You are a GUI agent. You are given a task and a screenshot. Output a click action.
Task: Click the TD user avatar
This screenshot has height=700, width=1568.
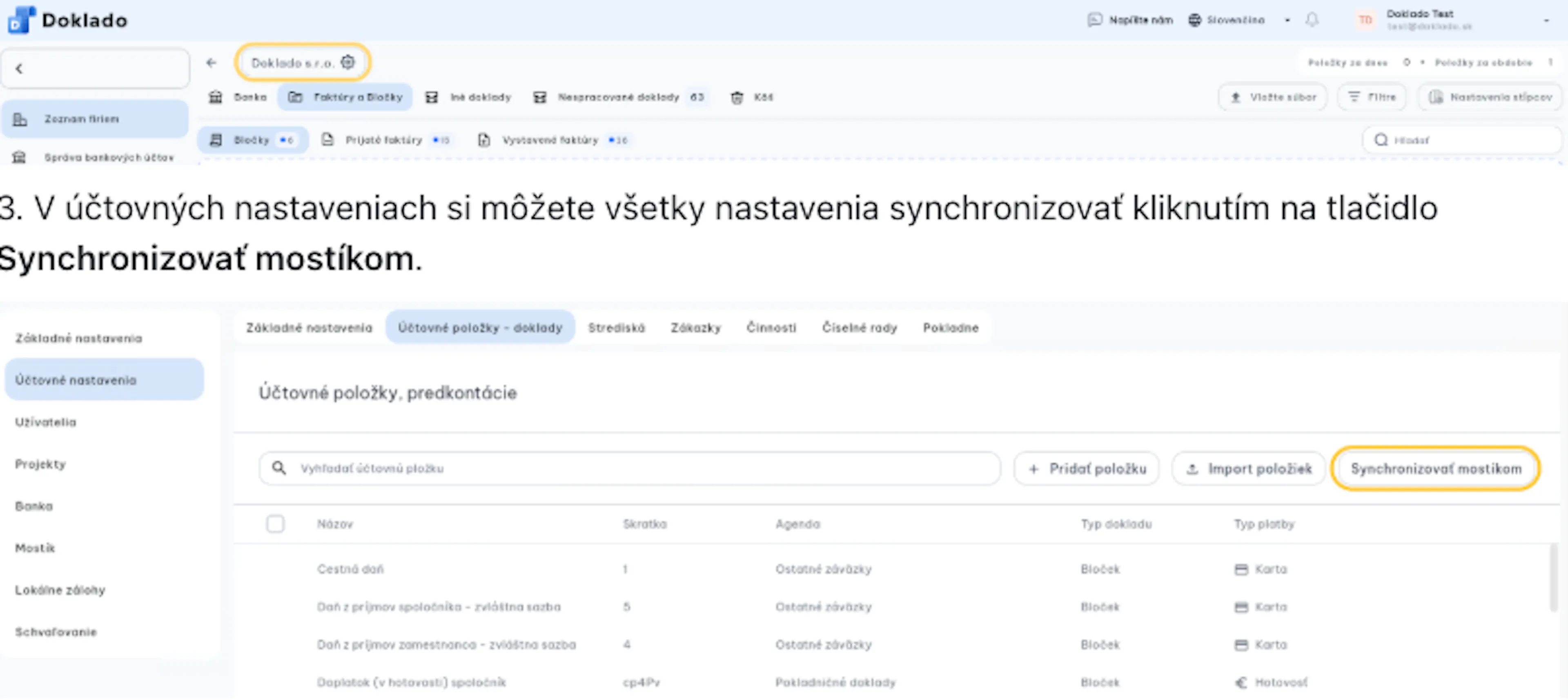click(x=1365, y=20)
